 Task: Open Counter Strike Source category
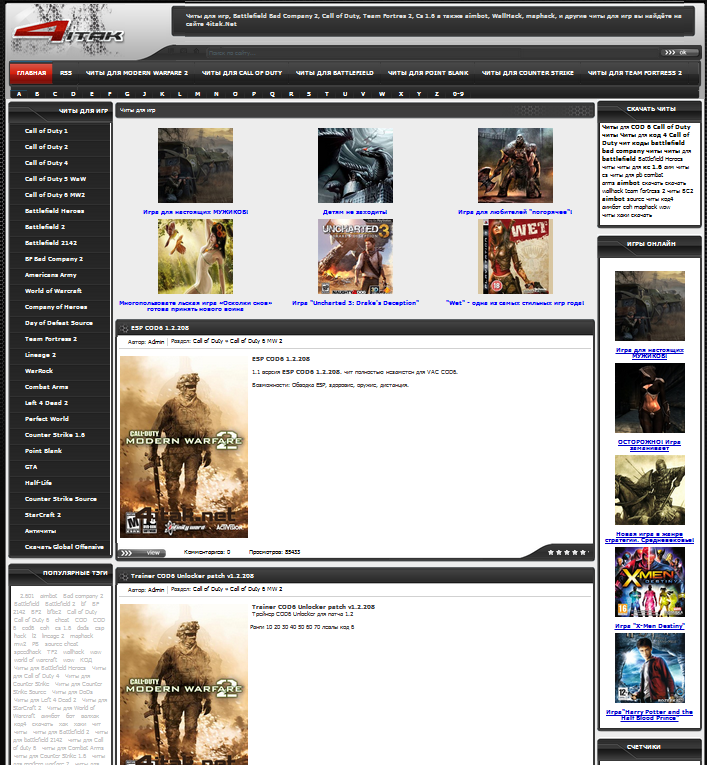point(59,499)
